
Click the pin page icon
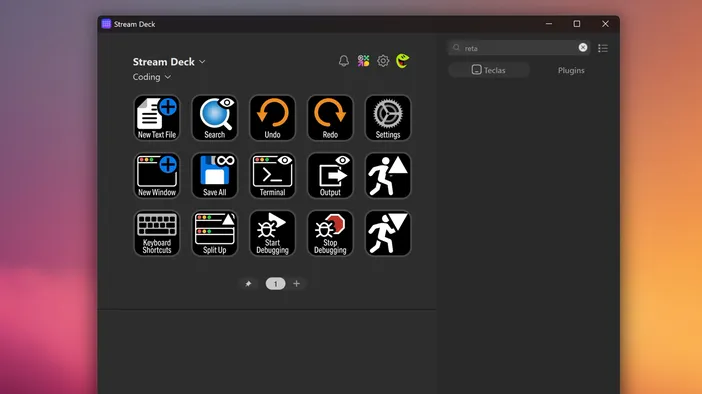click(248, 283)
